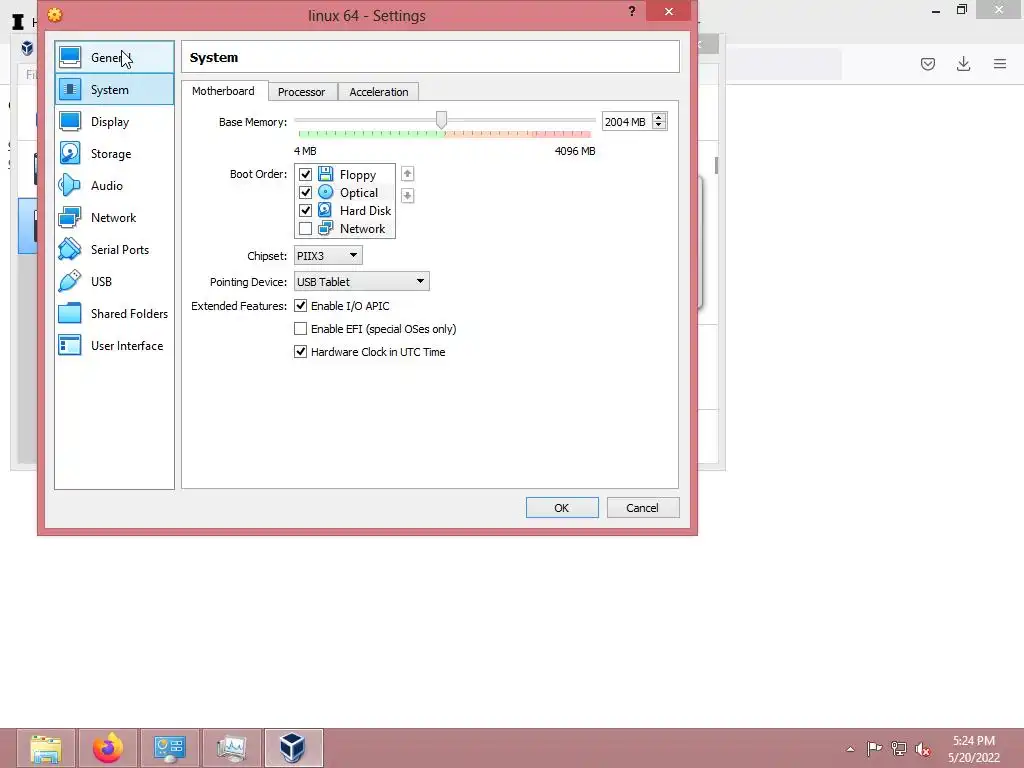Uncheck Floppy in boot order

[x=305, y=174]
